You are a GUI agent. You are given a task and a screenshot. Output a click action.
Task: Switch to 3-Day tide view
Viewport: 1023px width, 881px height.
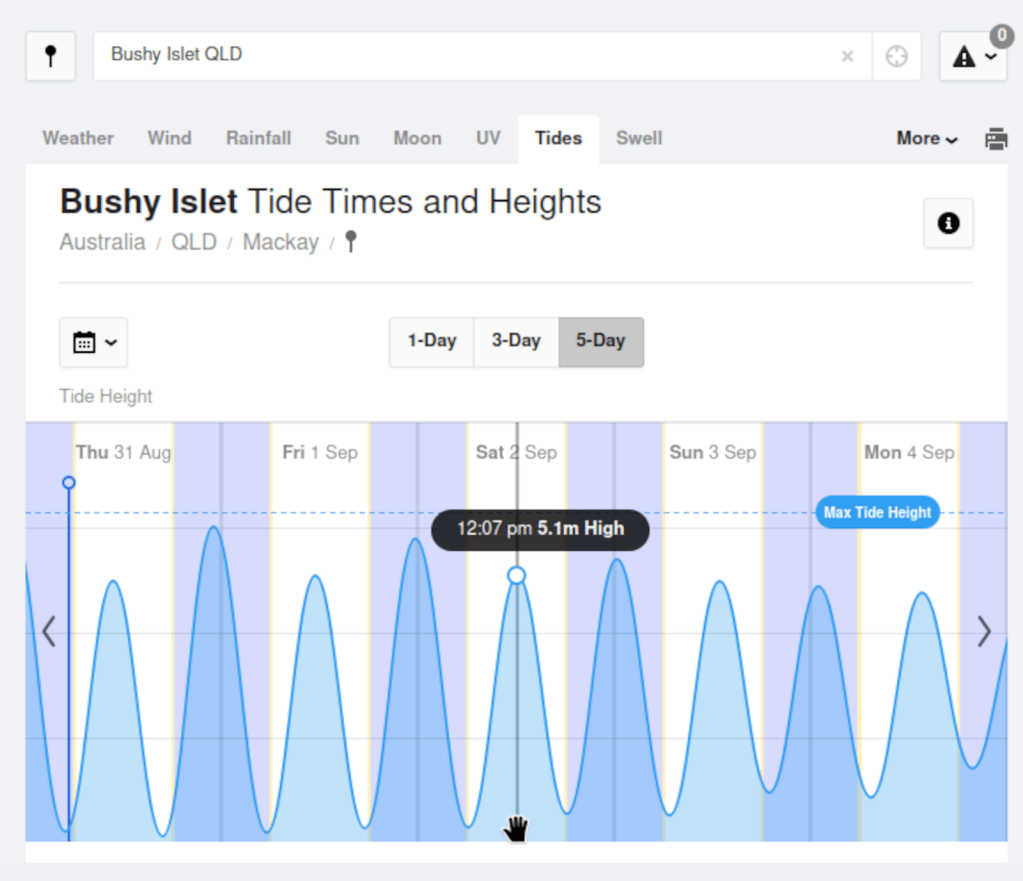pos(516,341)
